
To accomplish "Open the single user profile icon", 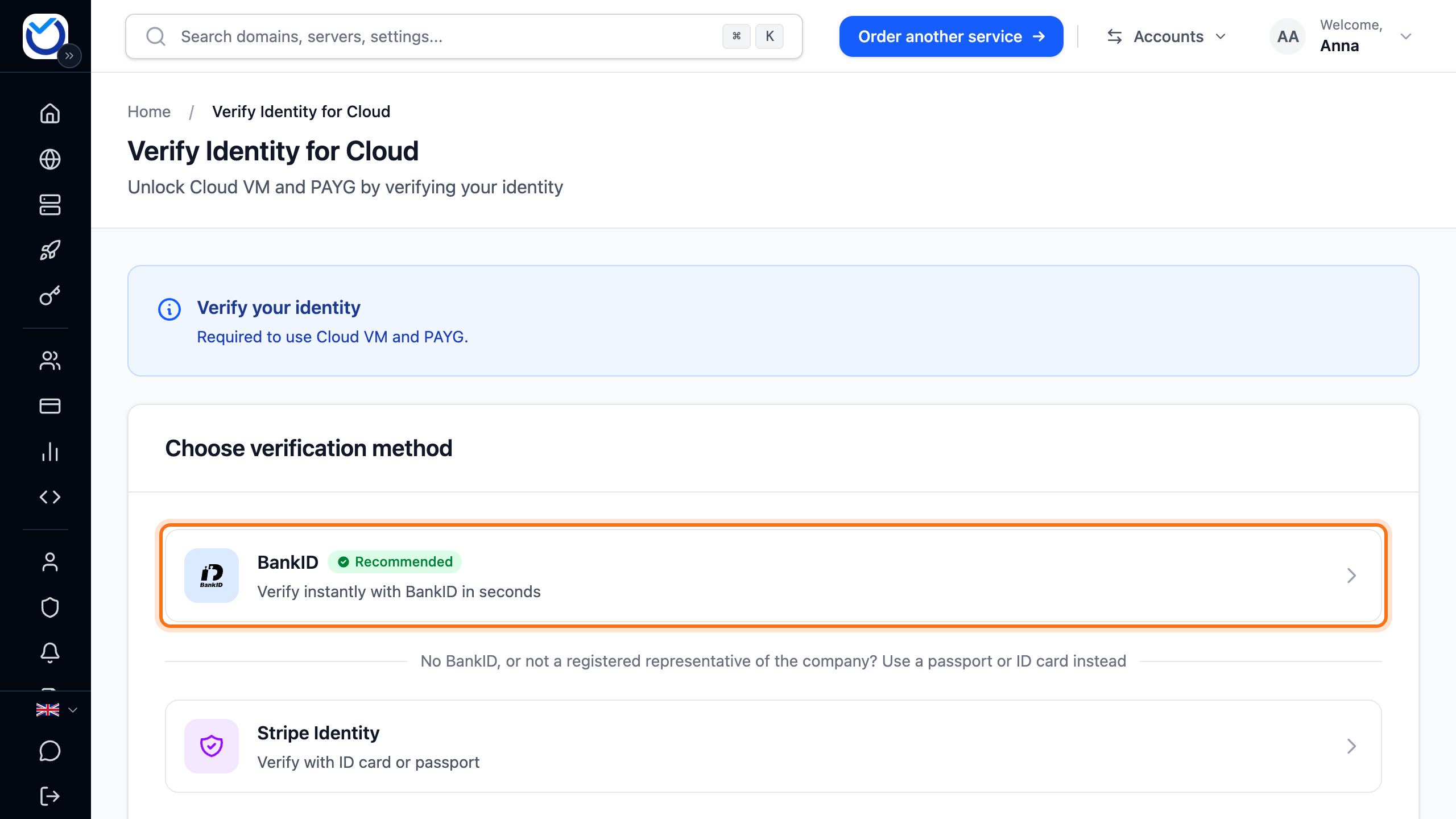I will (x=50, y=562).
